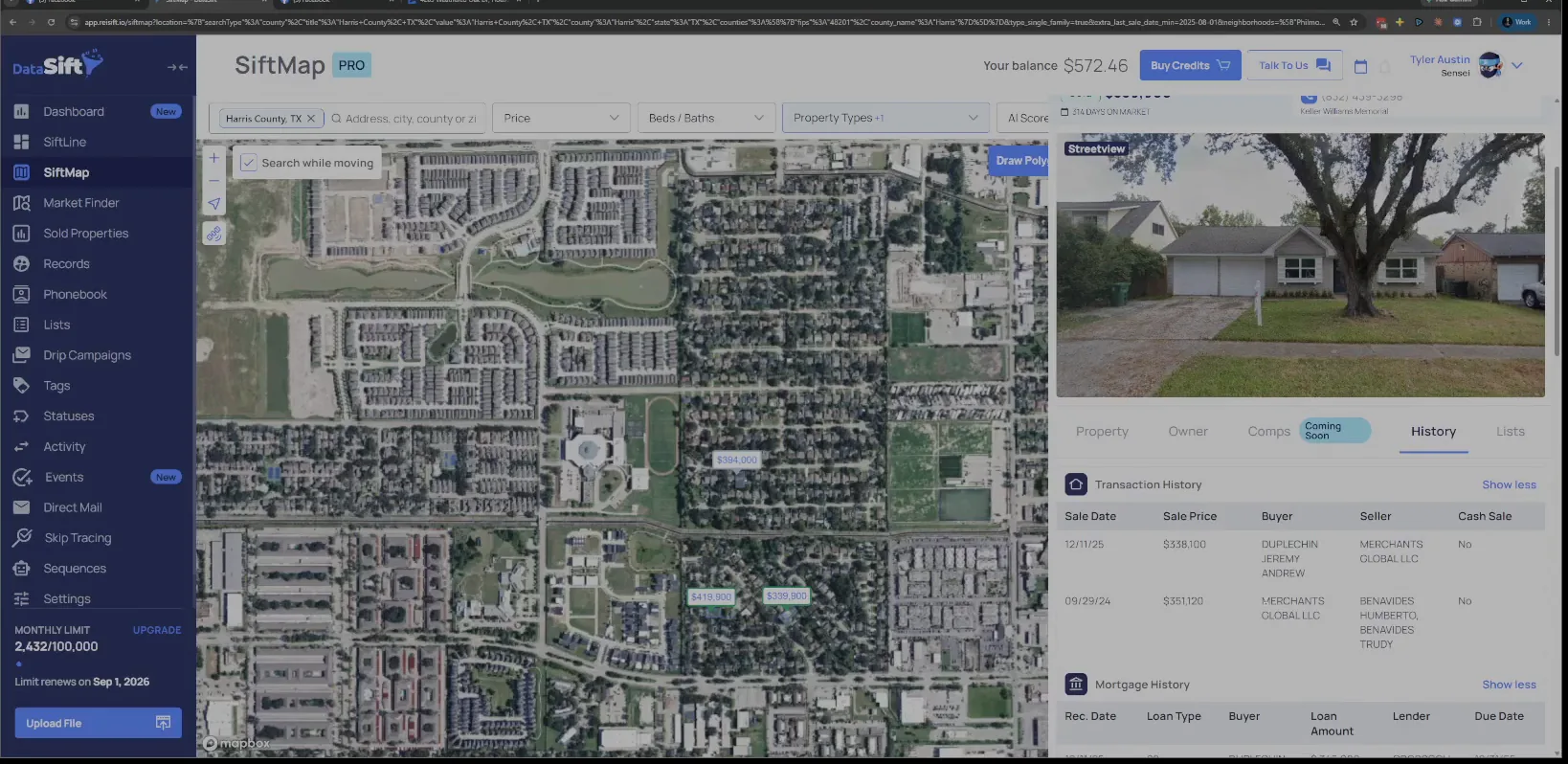Zoom in on the map with plus

point(214,158)
